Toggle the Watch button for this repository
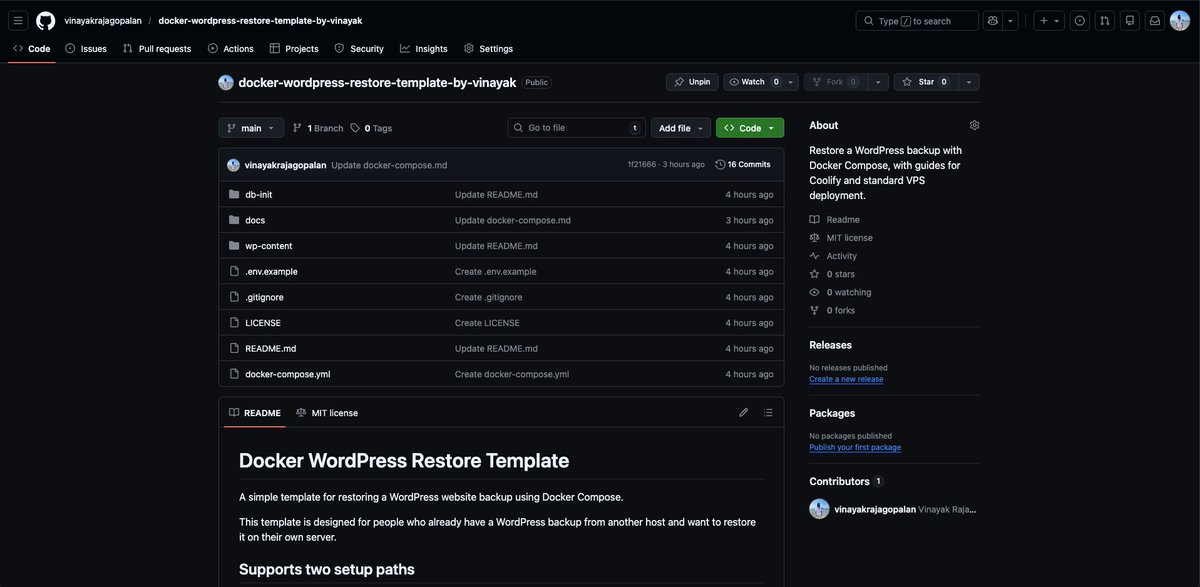 click(754, 82)
